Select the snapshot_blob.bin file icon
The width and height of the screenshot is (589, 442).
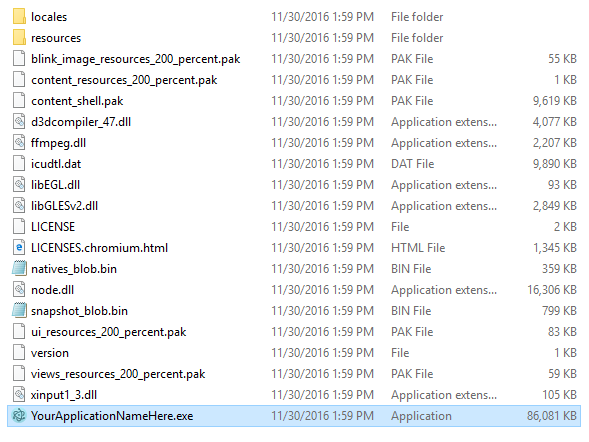[19, 311]
